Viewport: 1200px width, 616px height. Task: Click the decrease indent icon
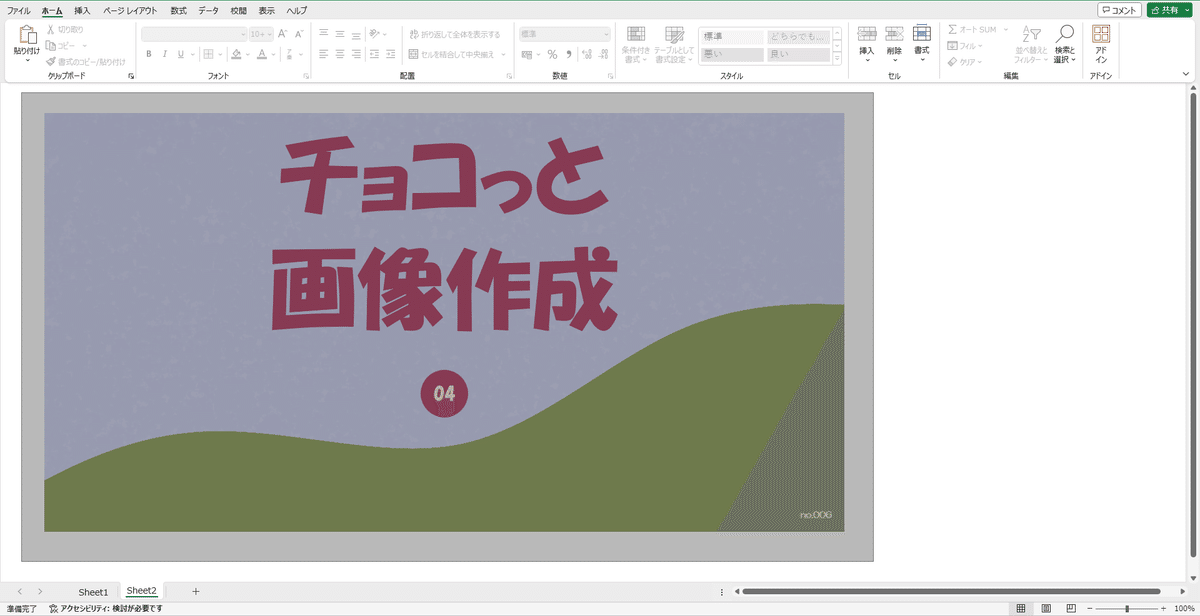(x=374, y=54)
